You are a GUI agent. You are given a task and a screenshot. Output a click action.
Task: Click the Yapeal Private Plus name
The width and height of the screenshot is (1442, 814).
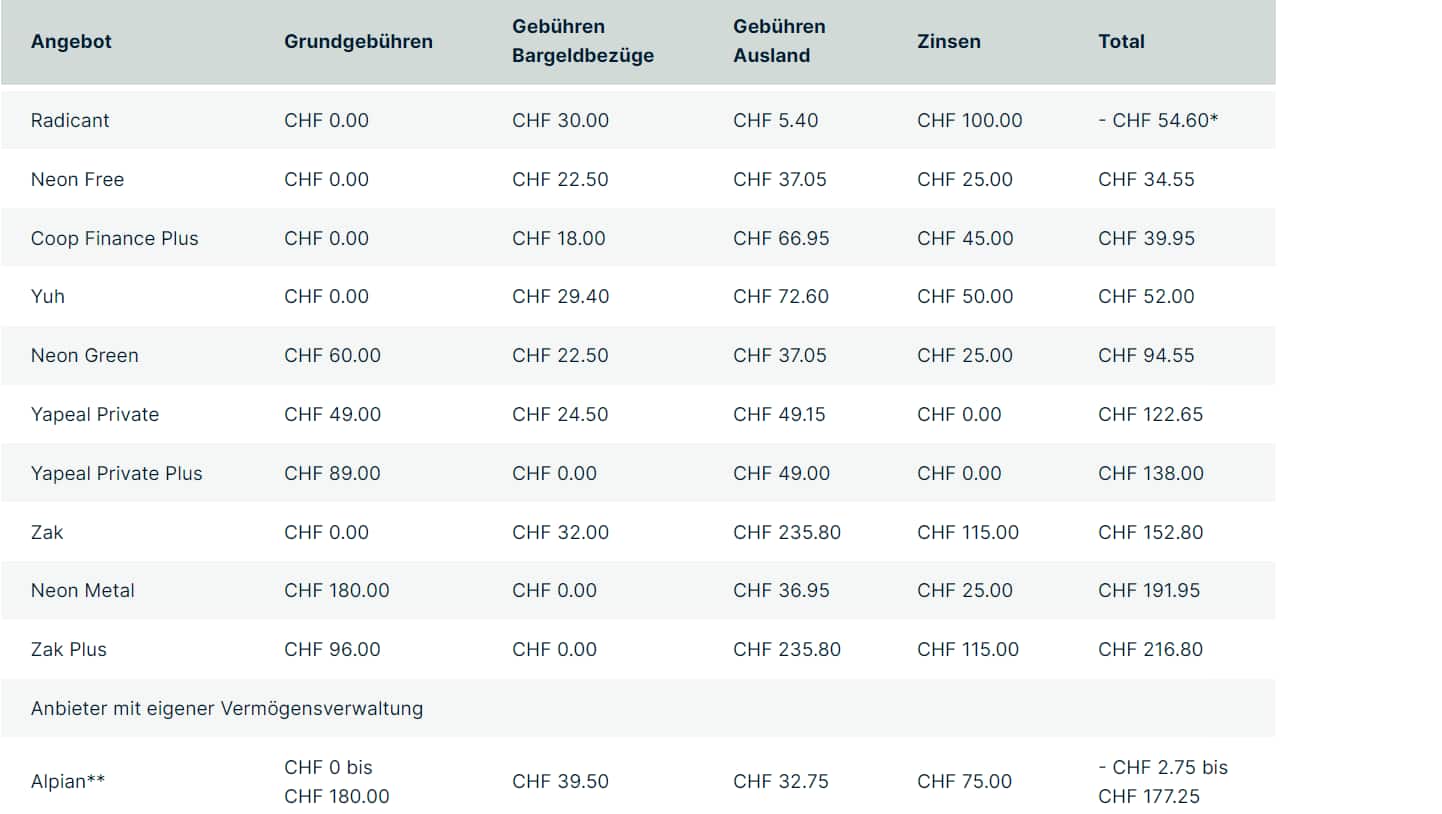116,473
